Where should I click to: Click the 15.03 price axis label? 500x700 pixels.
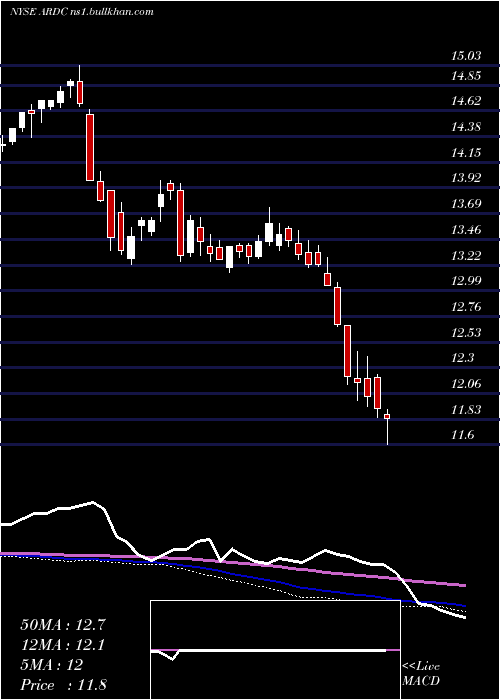tap(466, 56)
